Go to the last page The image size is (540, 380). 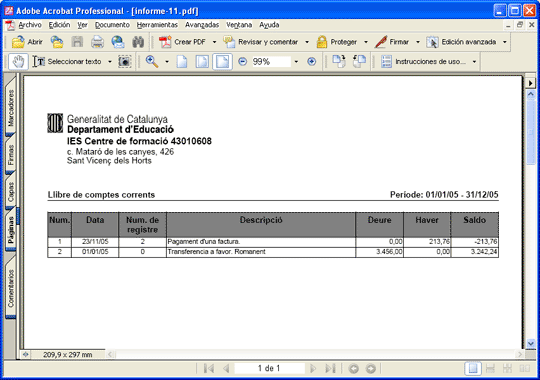click(x=330, y=369)
